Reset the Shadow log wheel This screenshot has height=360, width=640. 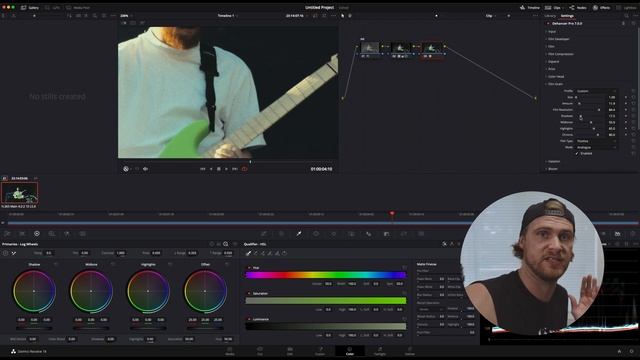click(56, 264)
